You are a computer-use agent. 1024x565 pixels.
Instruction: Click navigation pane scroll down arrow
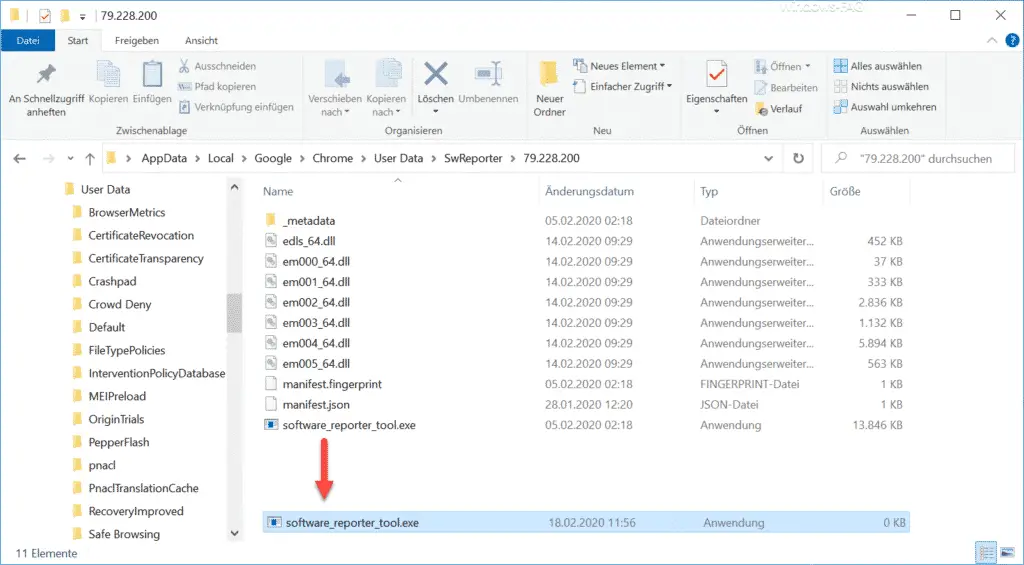coord(234,534)
